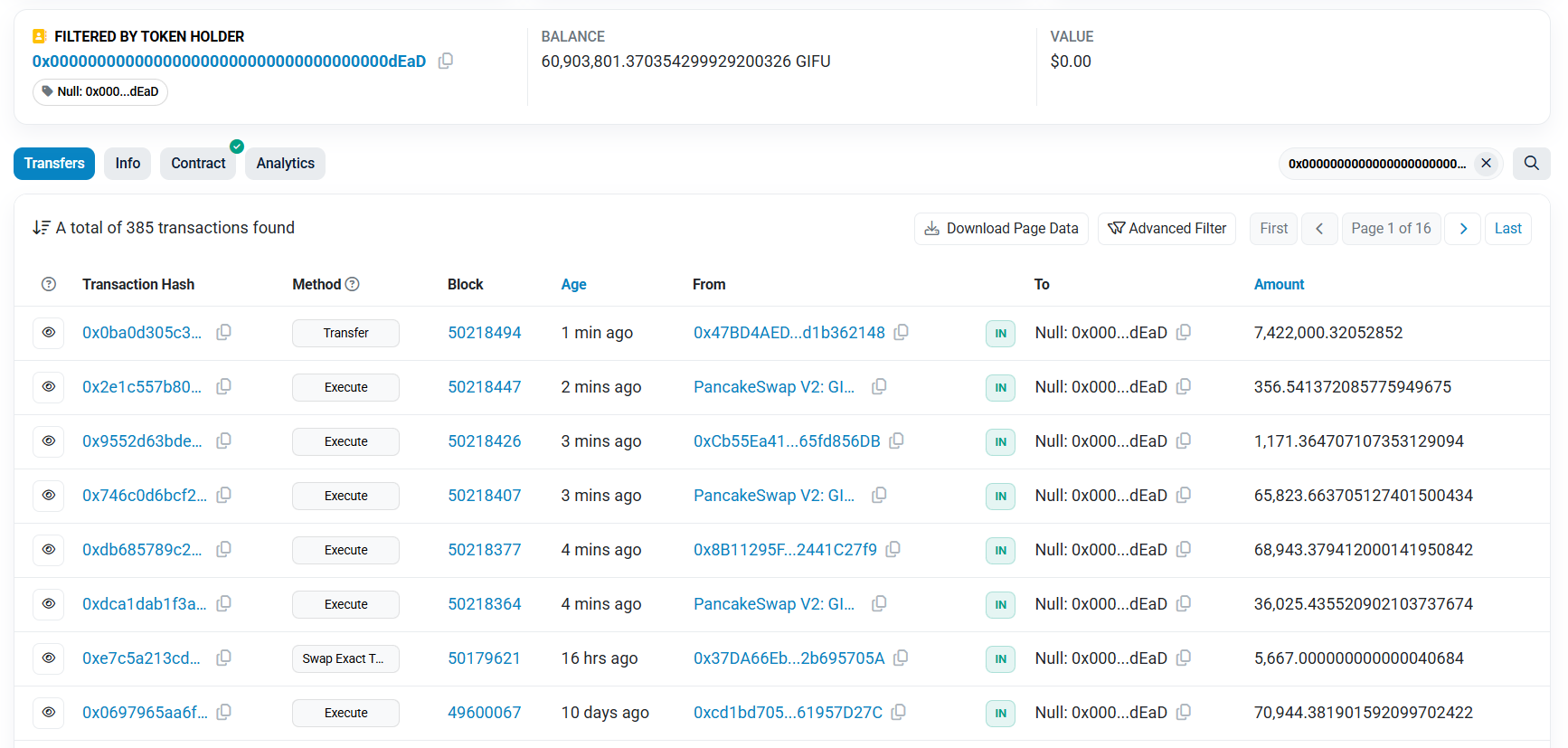
Task: Open the Contract tab
Action: click(x=198, y=164)
